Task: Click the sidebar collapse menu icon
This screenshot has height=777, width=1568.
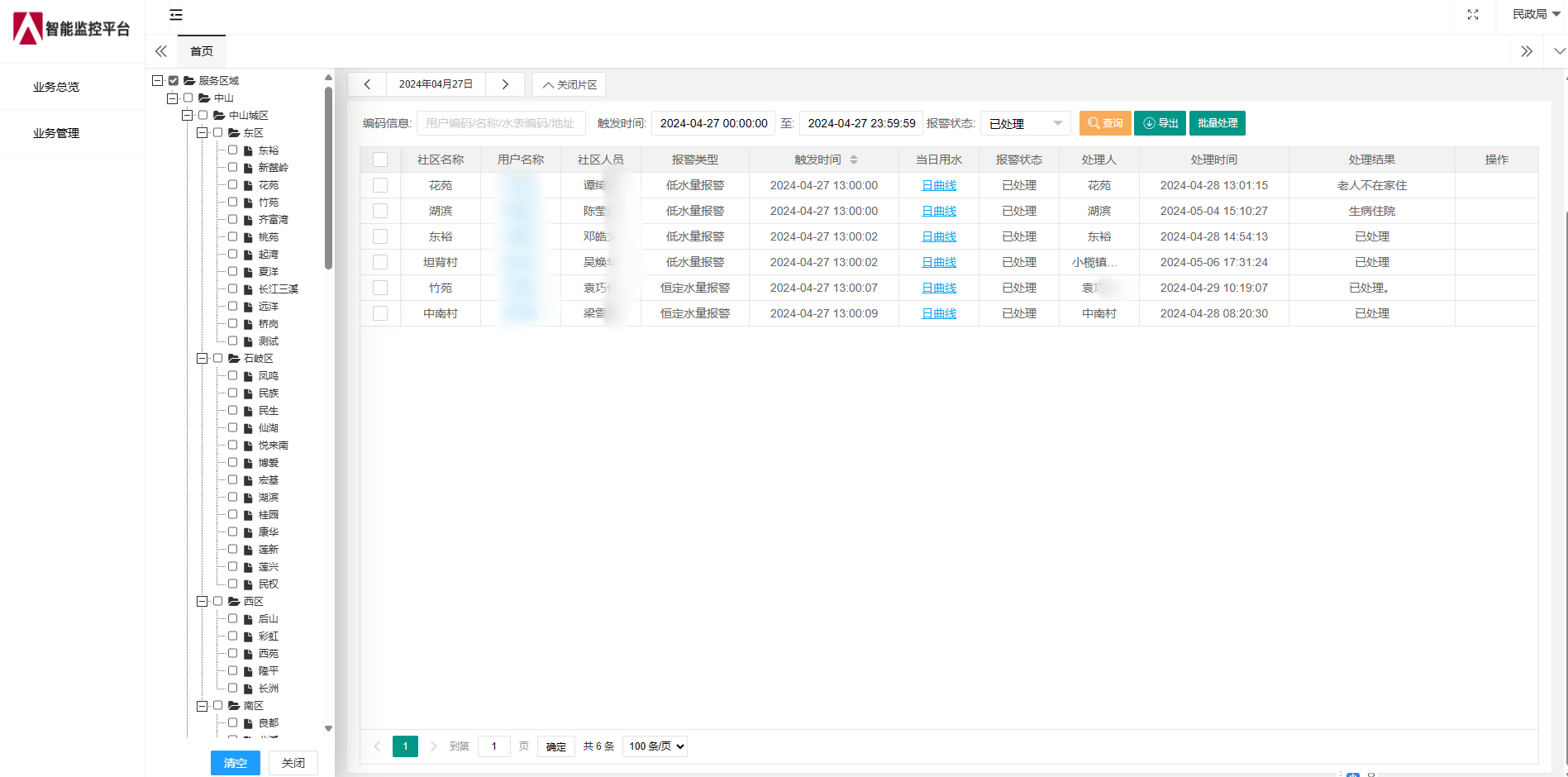Action: [176, 15]
